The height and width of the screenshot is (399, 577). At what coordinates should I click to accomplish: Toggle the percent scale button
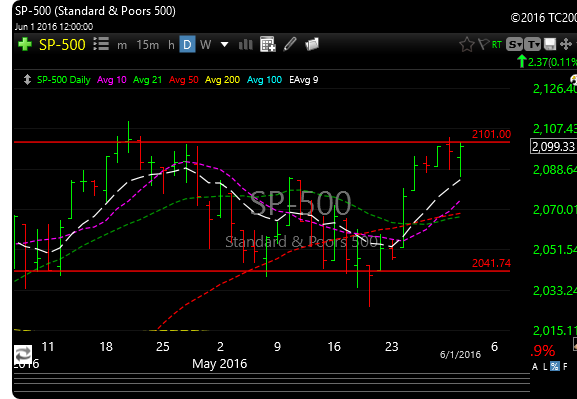click(555, 366)
